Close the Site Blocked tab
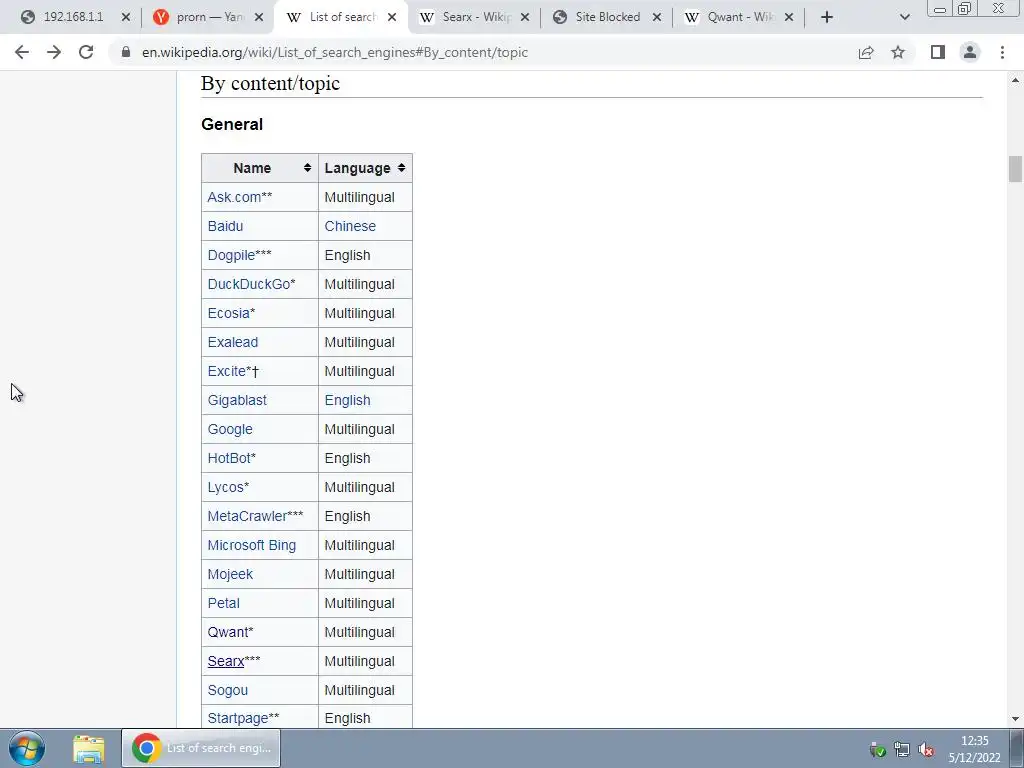 point(657,17)
